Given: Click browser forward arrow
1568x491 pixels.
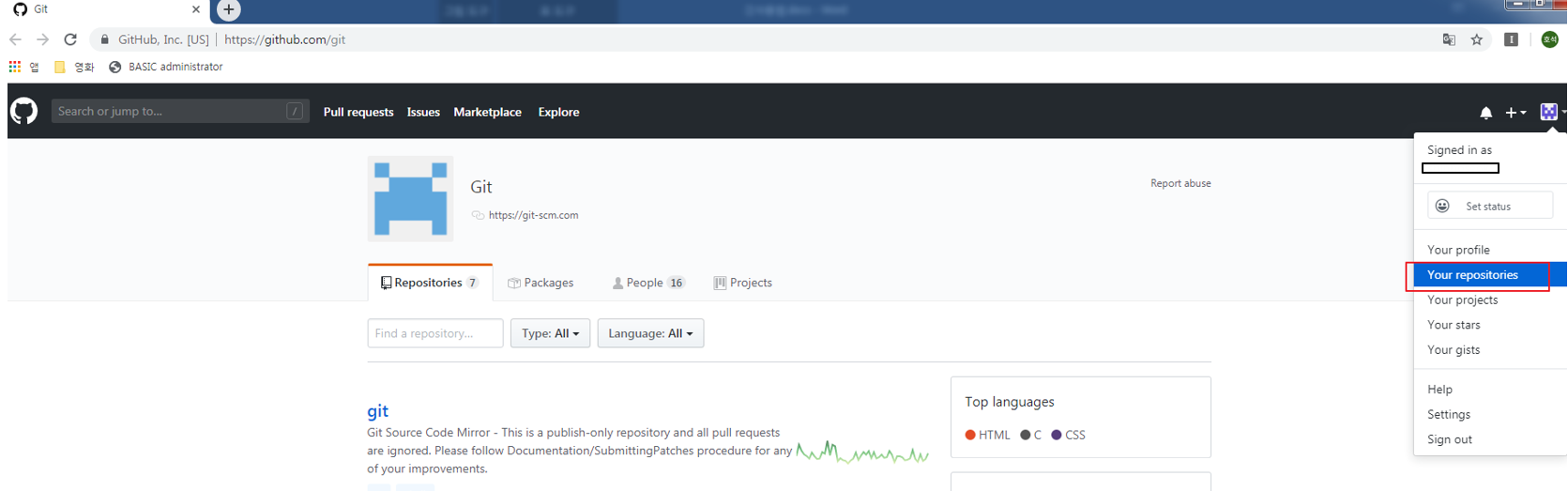Looking at the screenshot, I should coord(42,39).
